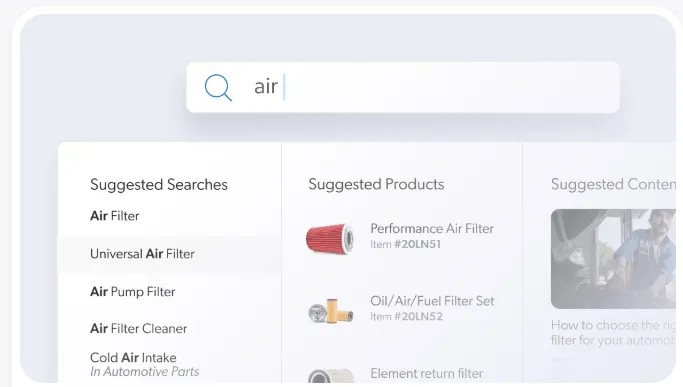Click the red Performance Air Filter image
Image resolution: width=683 pixels, height=387 pixels.
pos(330,238)
